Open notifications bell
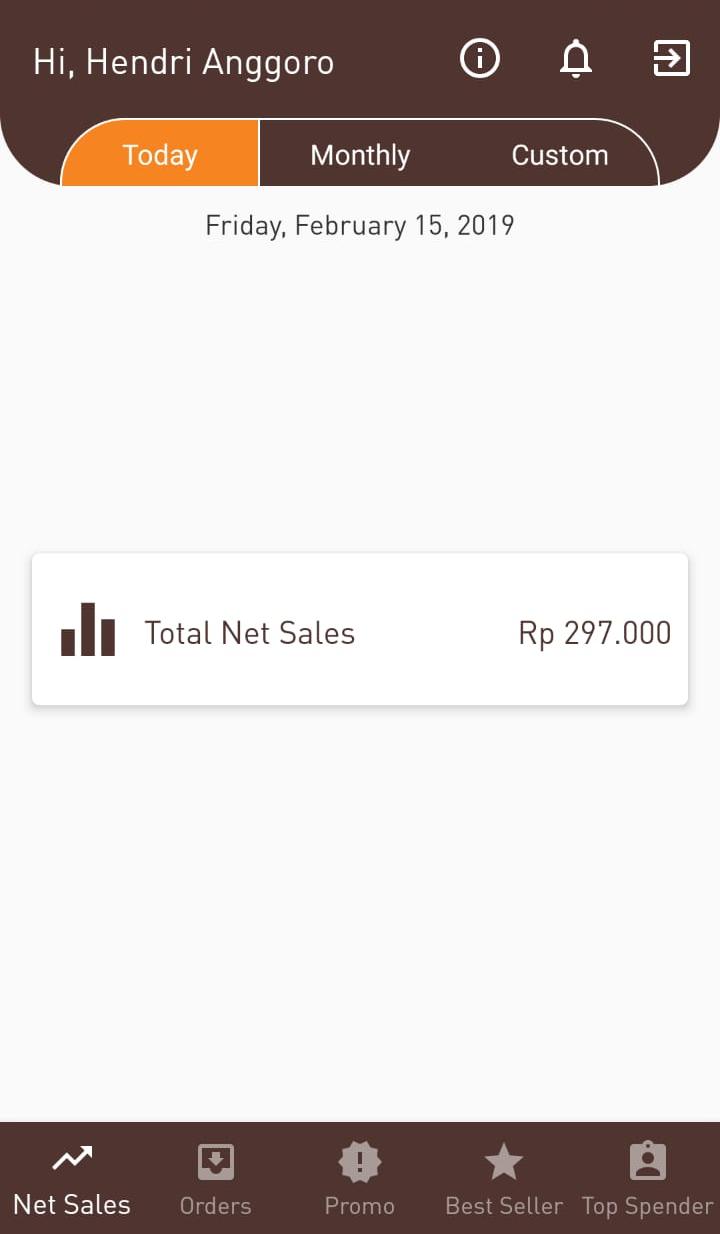The image size is (720, 1234). click(x=575, y=60)
